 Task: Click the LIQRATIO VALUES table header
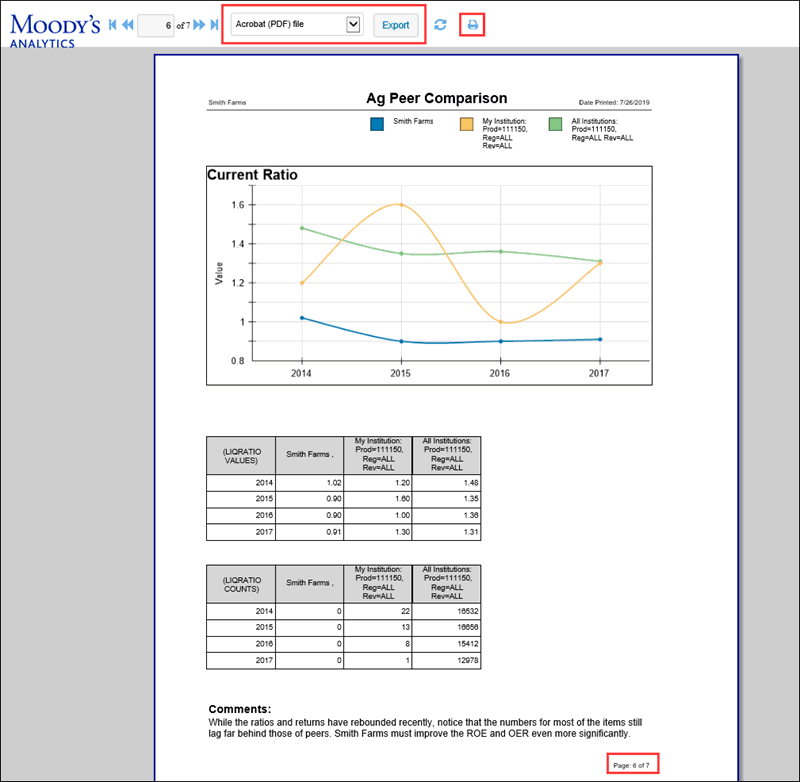[241, 454]
